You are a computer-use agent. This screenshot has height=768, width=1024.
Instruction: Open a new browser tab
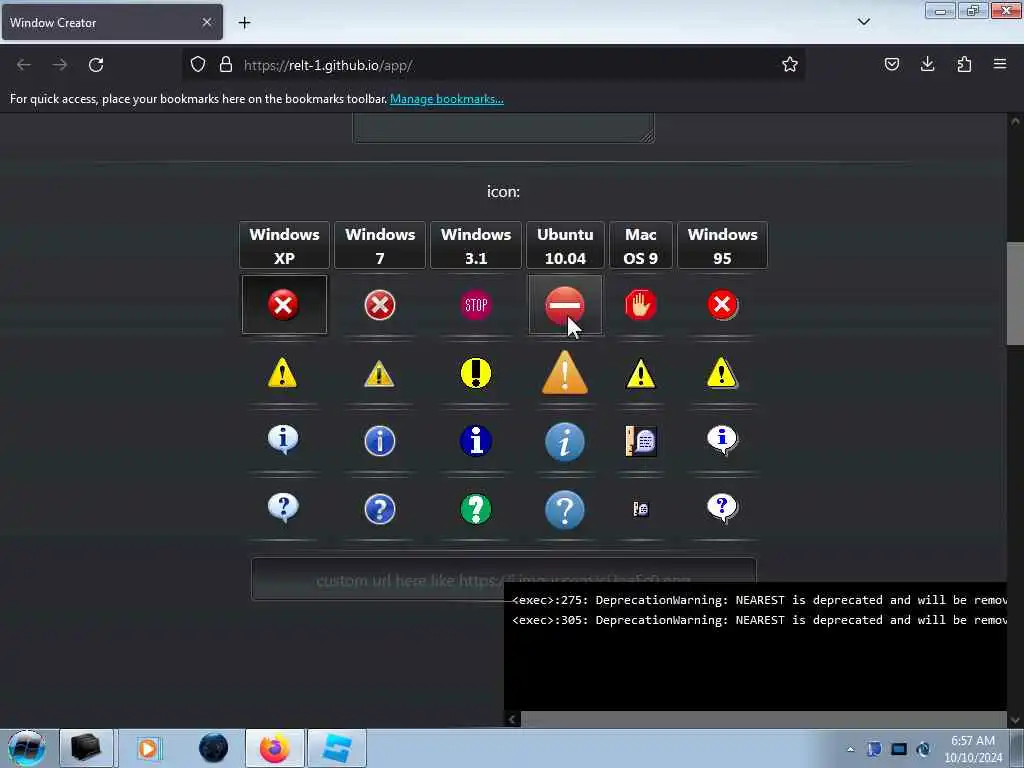click(x=244, y=23)
